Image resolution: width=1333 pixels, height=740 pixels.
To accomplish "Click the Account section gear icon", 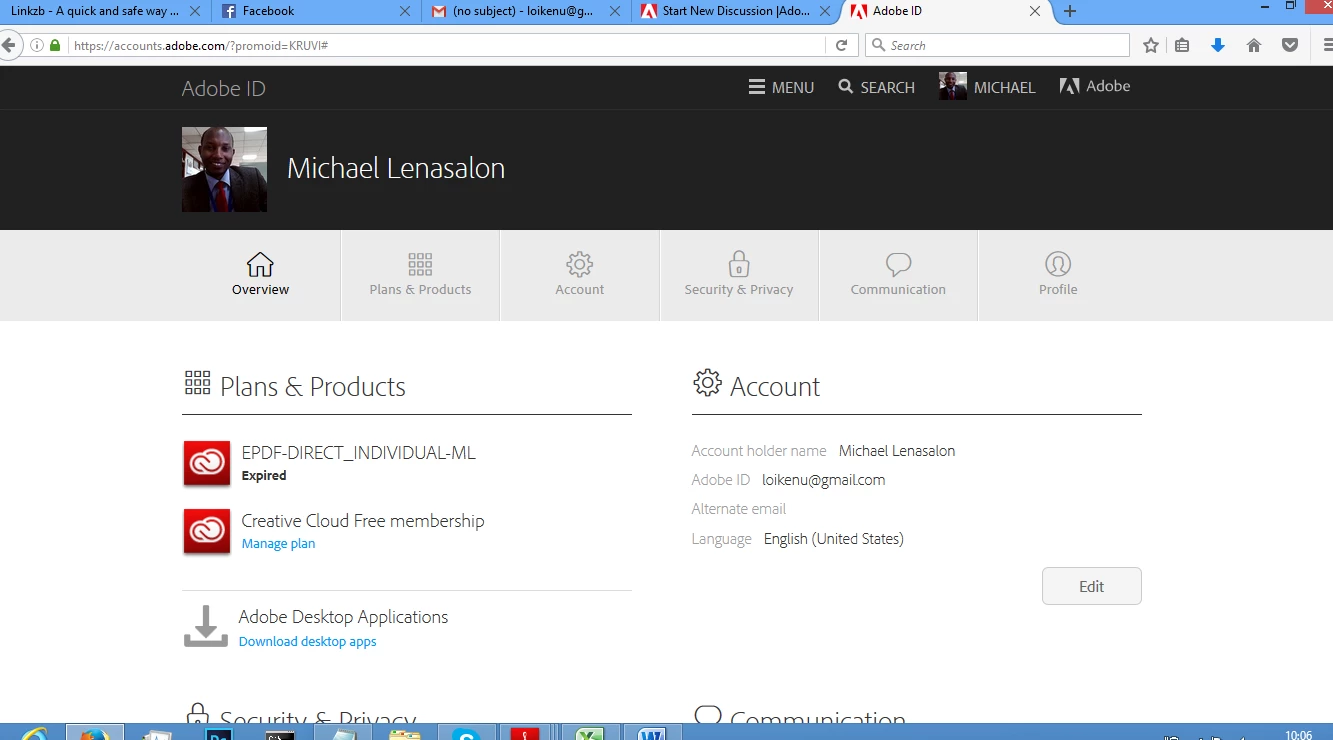I will pyautogui.click(x=707, y=382).
